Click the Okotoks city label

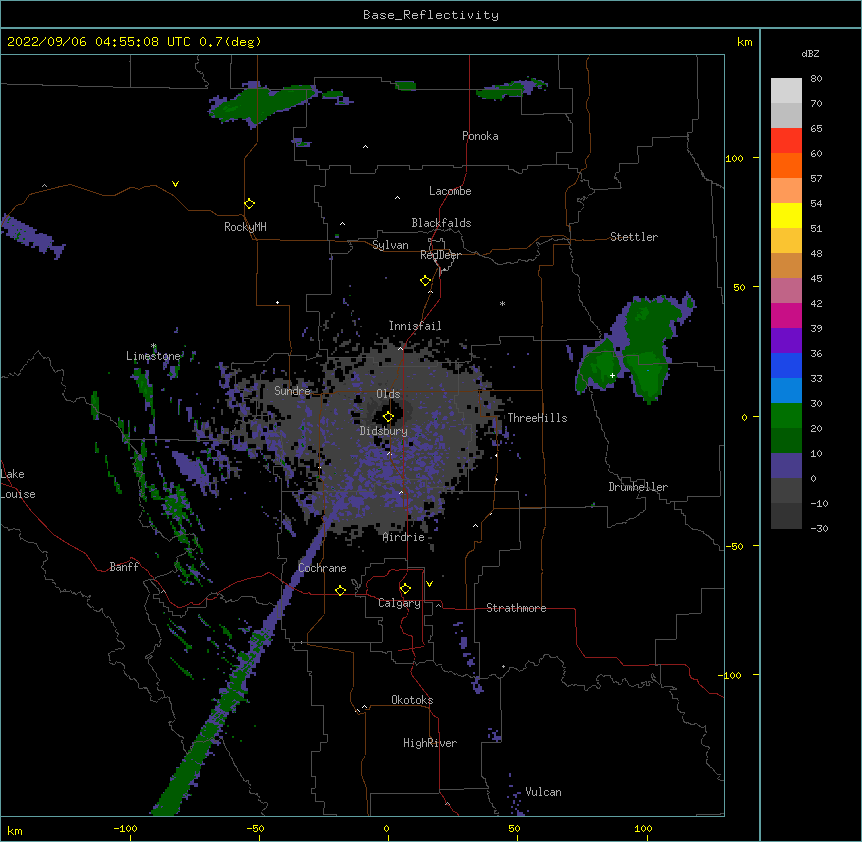tap(412, 700)
